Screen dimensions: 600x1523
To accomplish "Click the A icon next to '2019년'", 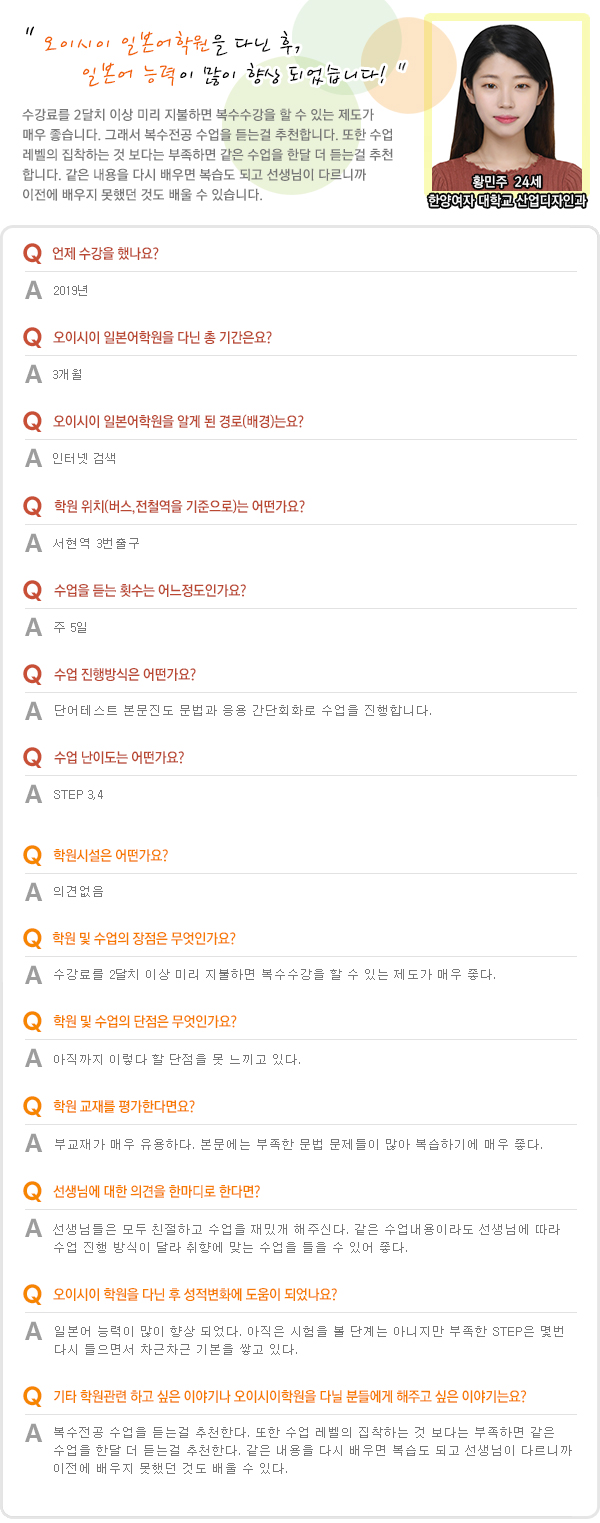I will [x=33, y=291].
